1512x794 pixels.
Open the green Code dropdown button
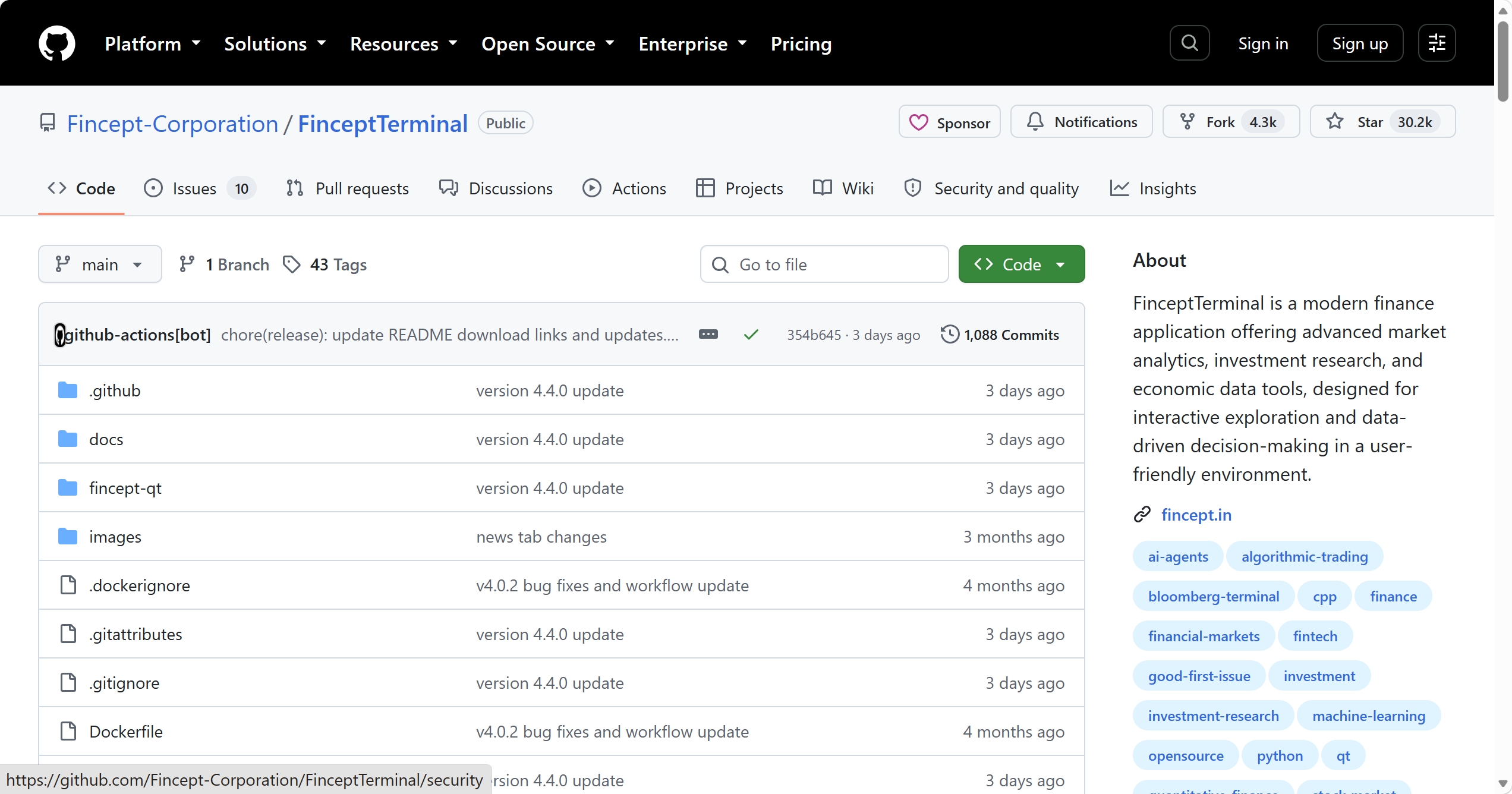click(x=1021, y=264)
